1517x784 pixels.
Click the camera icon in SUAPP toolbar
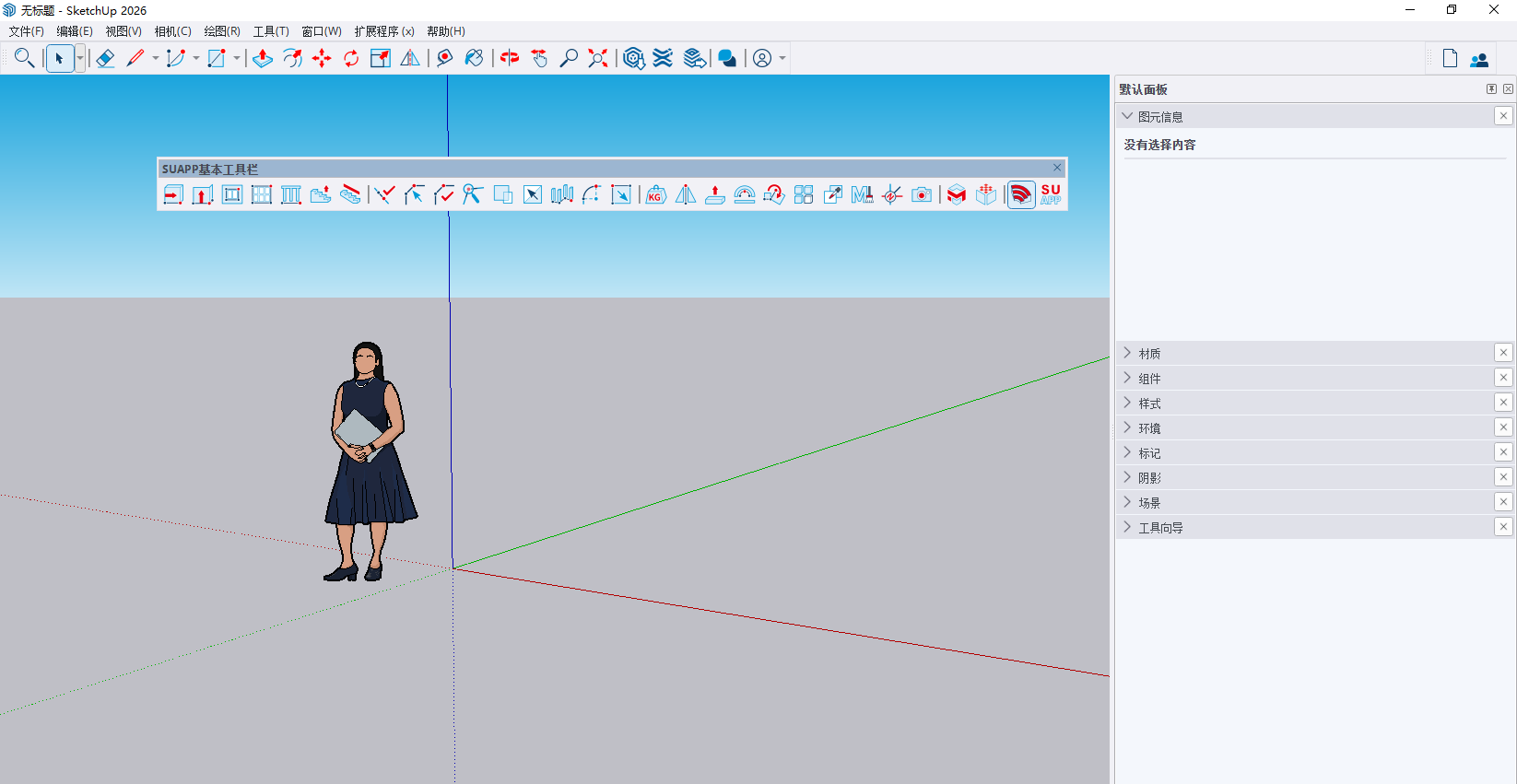click(x=922, y=194)
